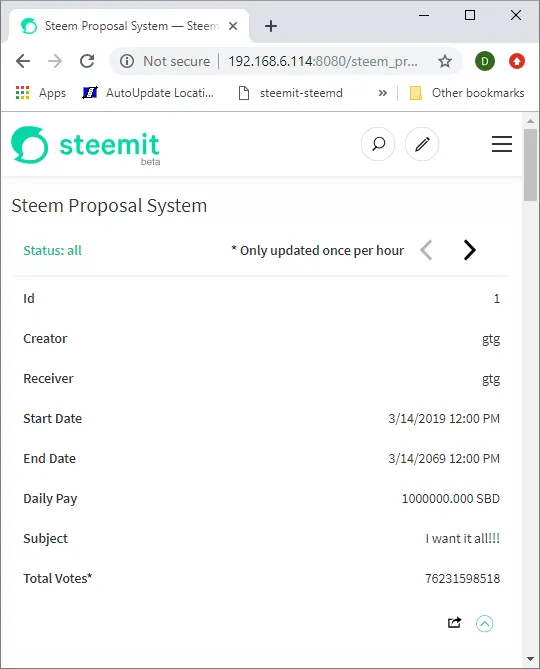
Task: Open the steemit-steemd bookmark
Action: coord(290,93)
